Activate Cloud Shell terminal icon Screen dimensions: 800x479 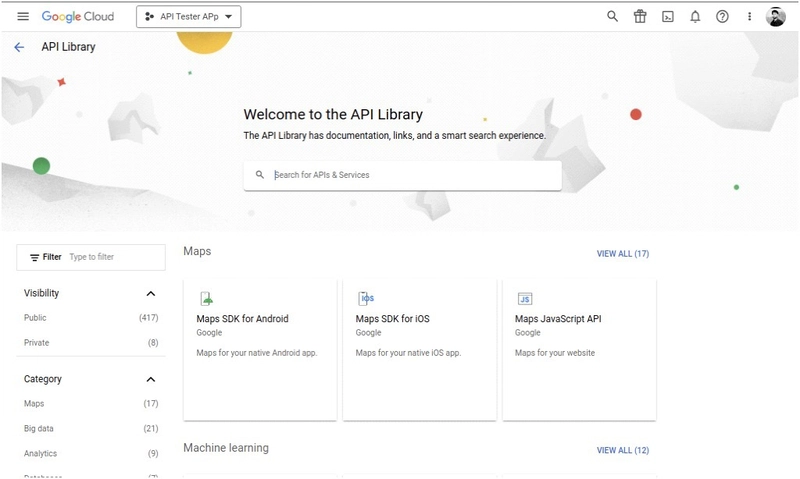click(x=667, y=17)
